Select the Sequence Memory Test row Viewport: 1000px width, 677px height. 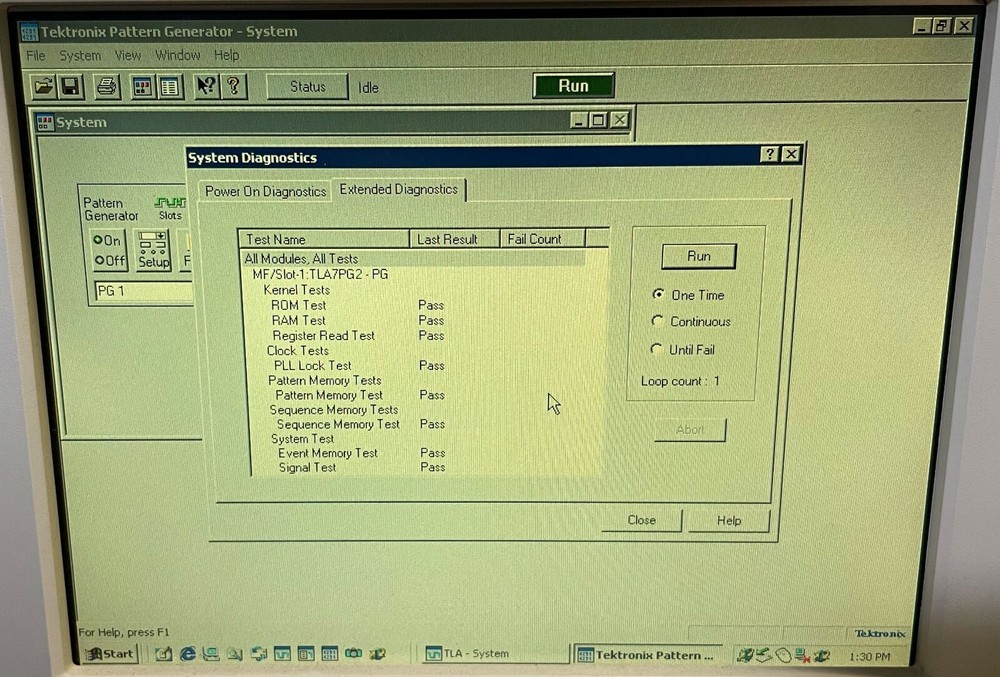point(338,424)
